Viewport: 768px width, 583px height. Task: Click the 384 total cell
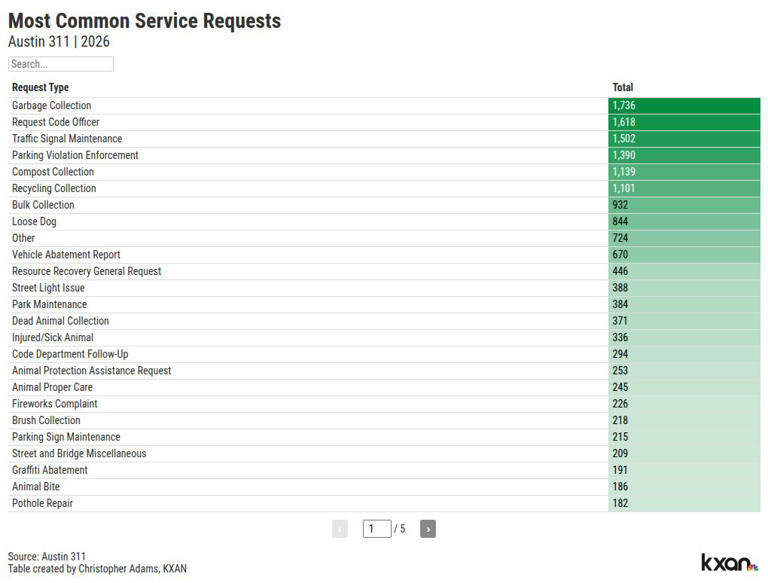(684, 305)
